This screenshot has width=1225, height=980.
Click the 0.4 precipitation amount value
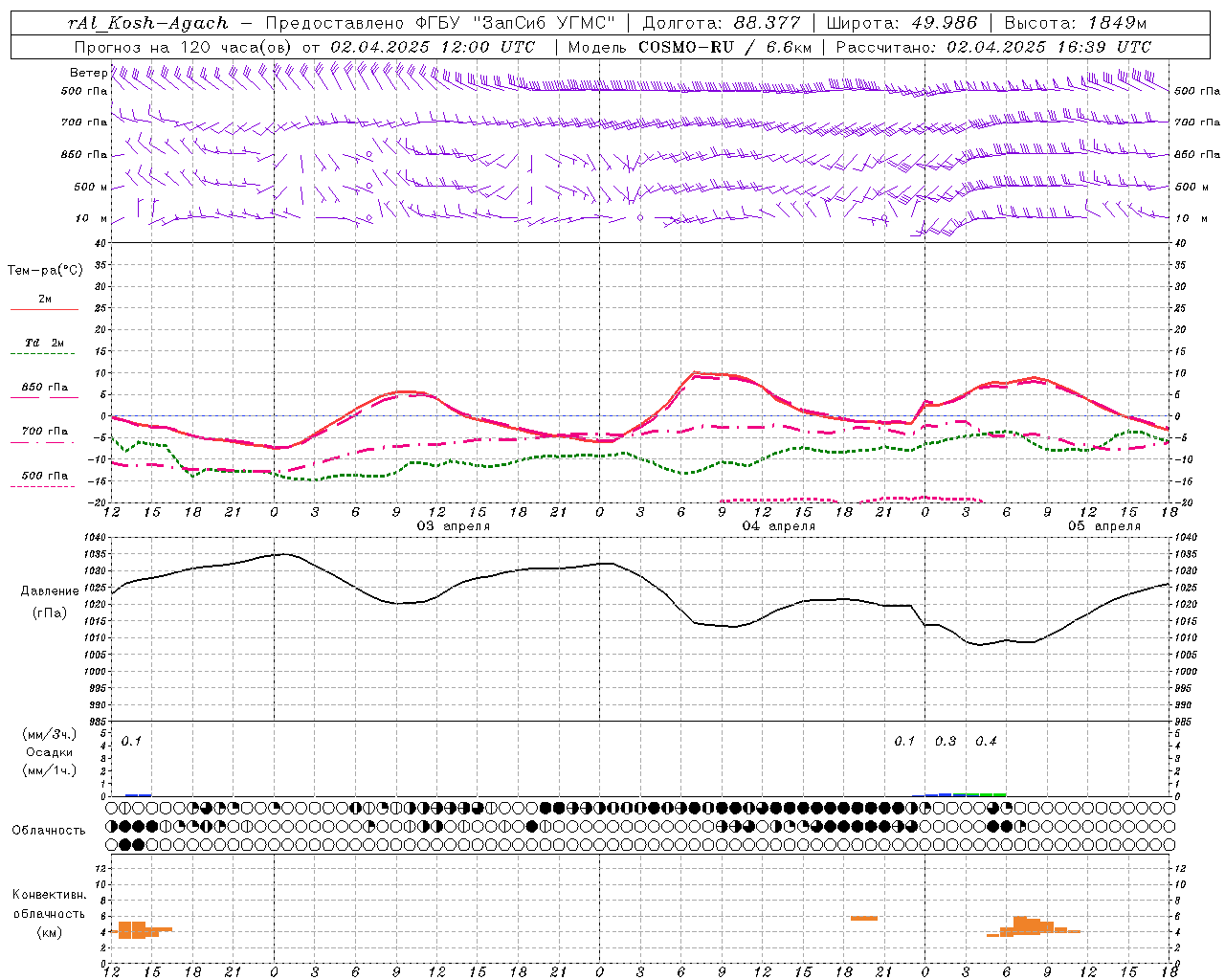click(986, 742)
